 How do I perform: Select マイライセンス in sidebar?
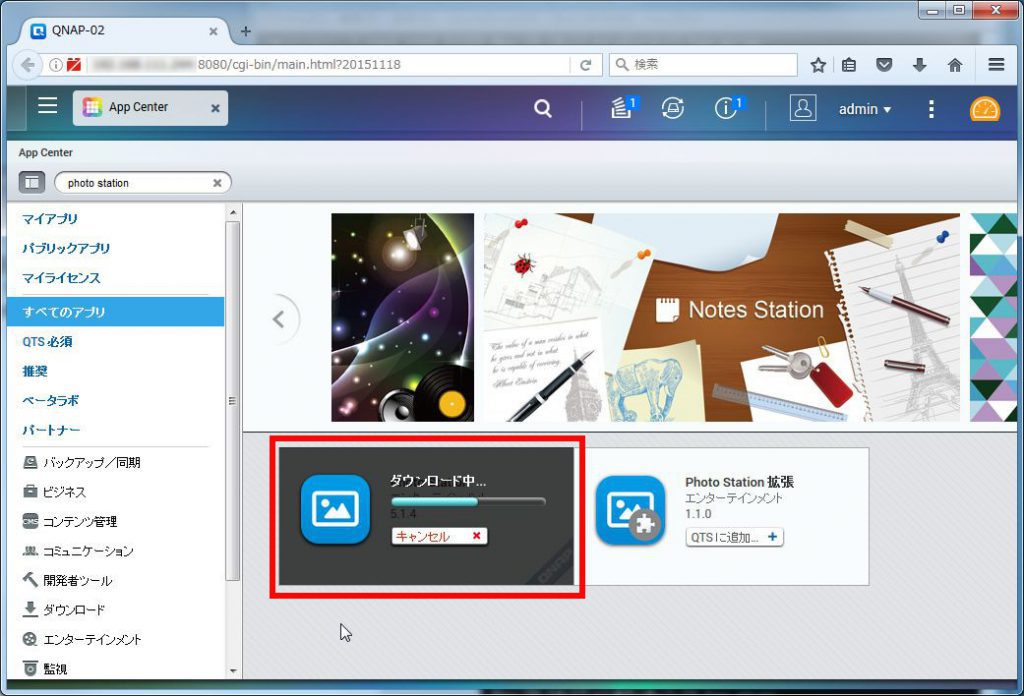61,278
